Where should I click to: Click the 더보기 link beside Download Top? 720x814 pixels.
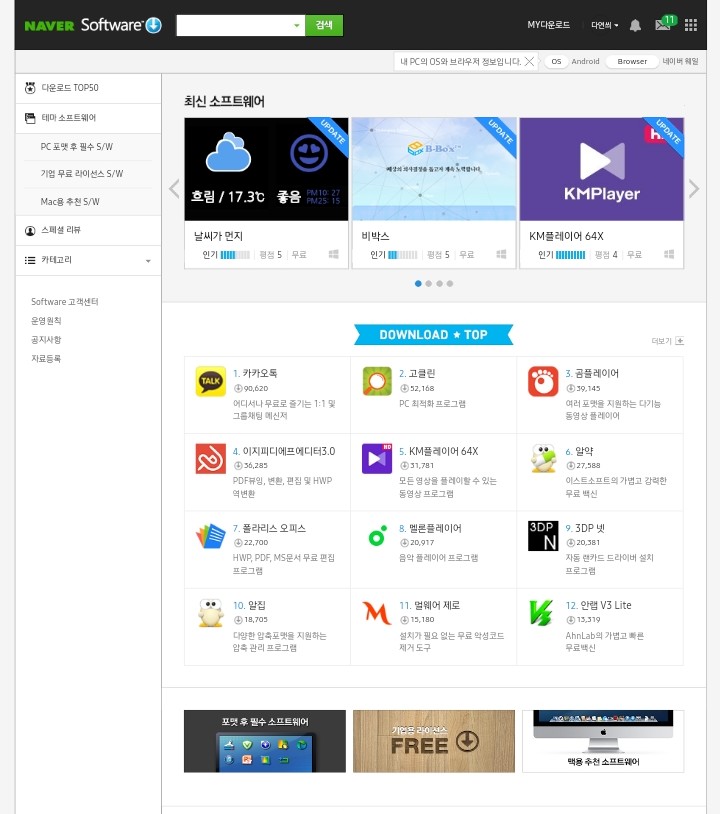pyautogui.click(x=667, y=341)
